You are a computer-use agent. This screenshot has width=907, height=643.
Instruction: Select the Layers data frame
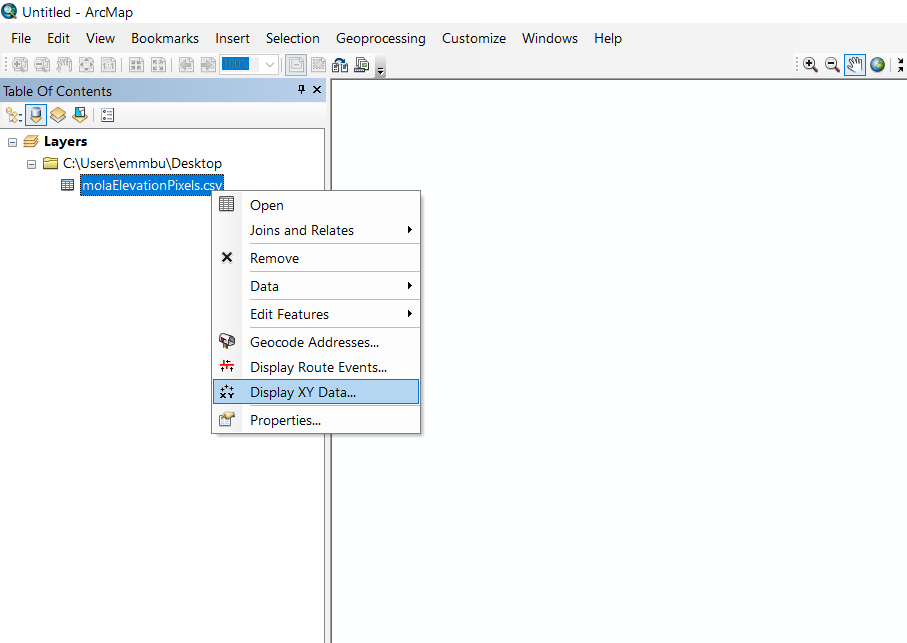coord(65,142)
